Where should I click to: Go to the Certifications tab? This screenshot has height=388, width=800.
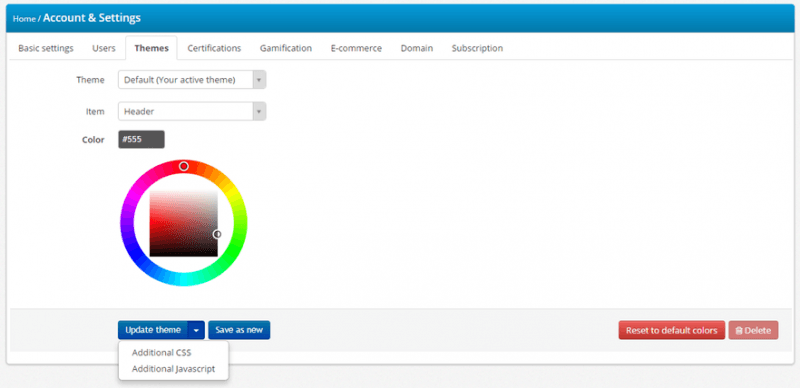214,48
